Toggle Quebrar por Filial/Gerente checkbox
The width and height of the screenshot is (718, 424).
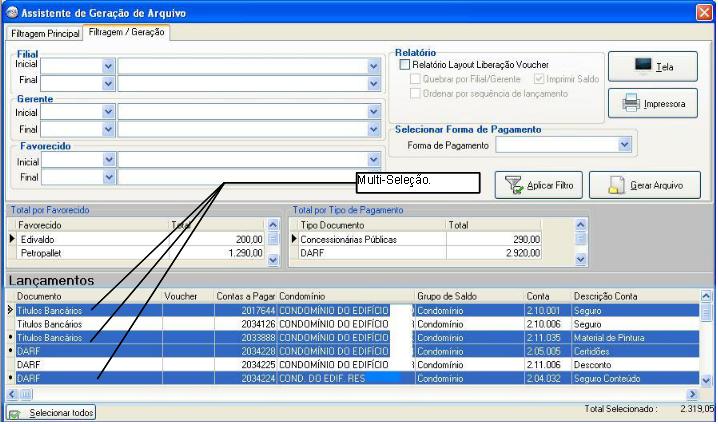click(x=416, y=79)
